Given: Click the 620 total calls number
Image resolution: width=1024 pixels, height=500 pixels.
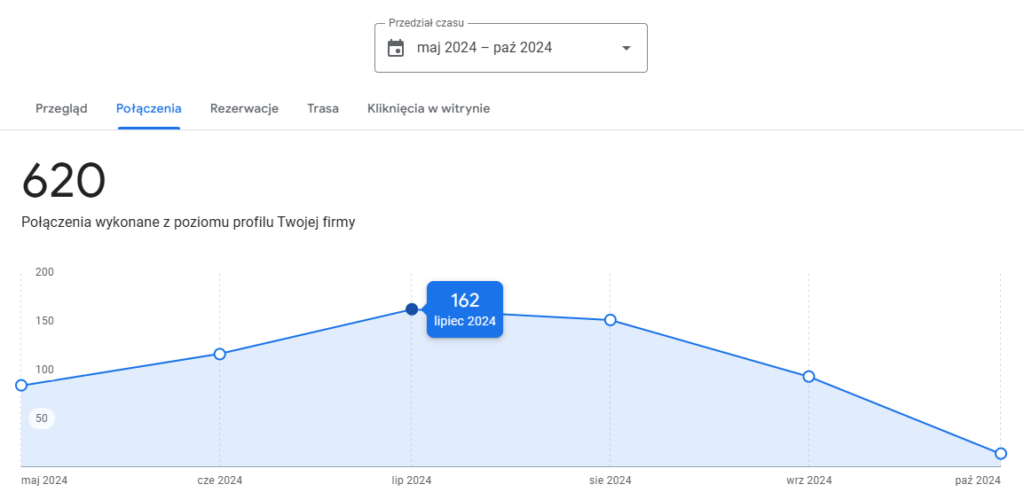Looking at the screenshot, I should pyautogui.click(x=64, y=181).
